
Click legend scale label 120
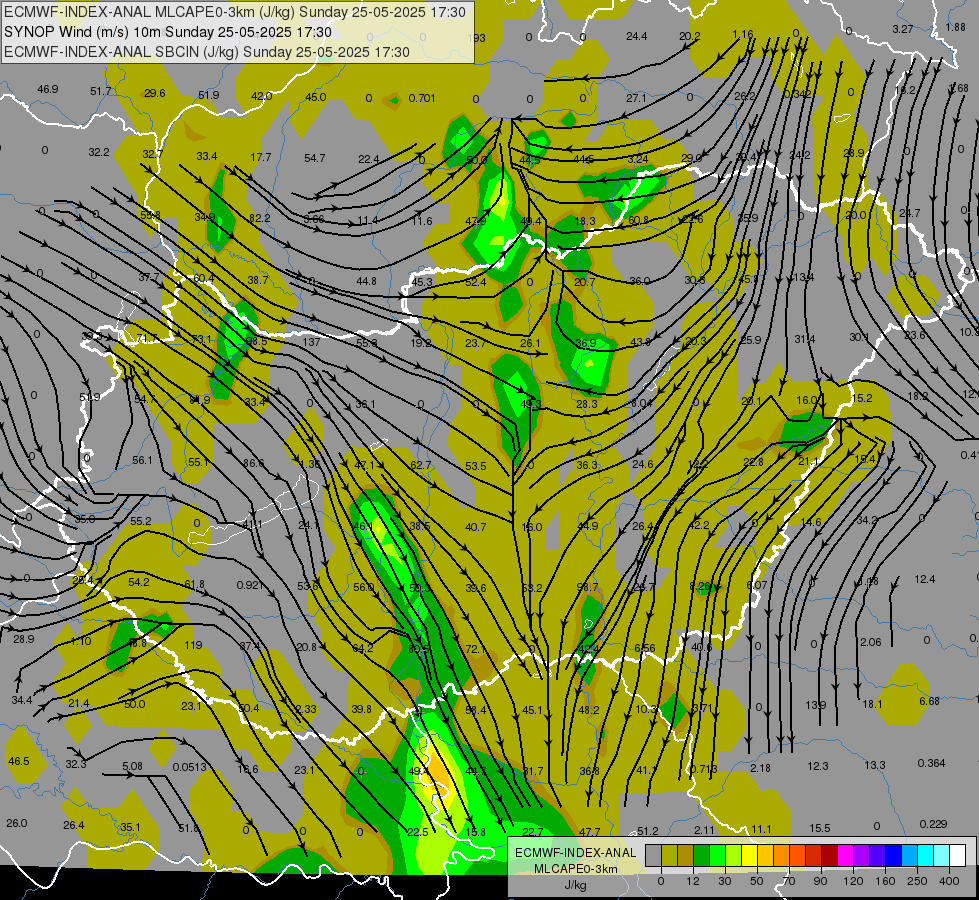853,881
